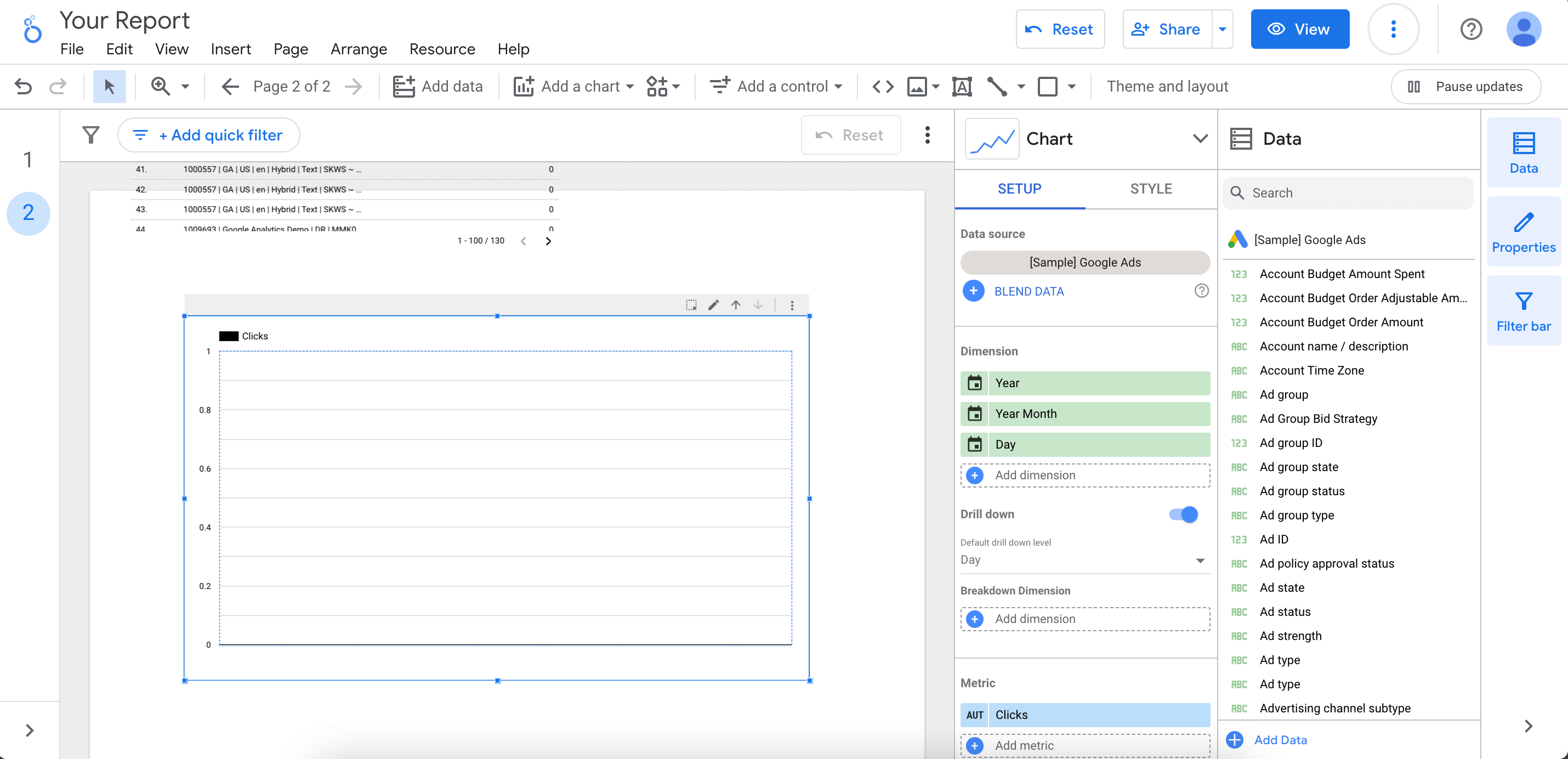Click the blue View button

(x=1299, y=29)
